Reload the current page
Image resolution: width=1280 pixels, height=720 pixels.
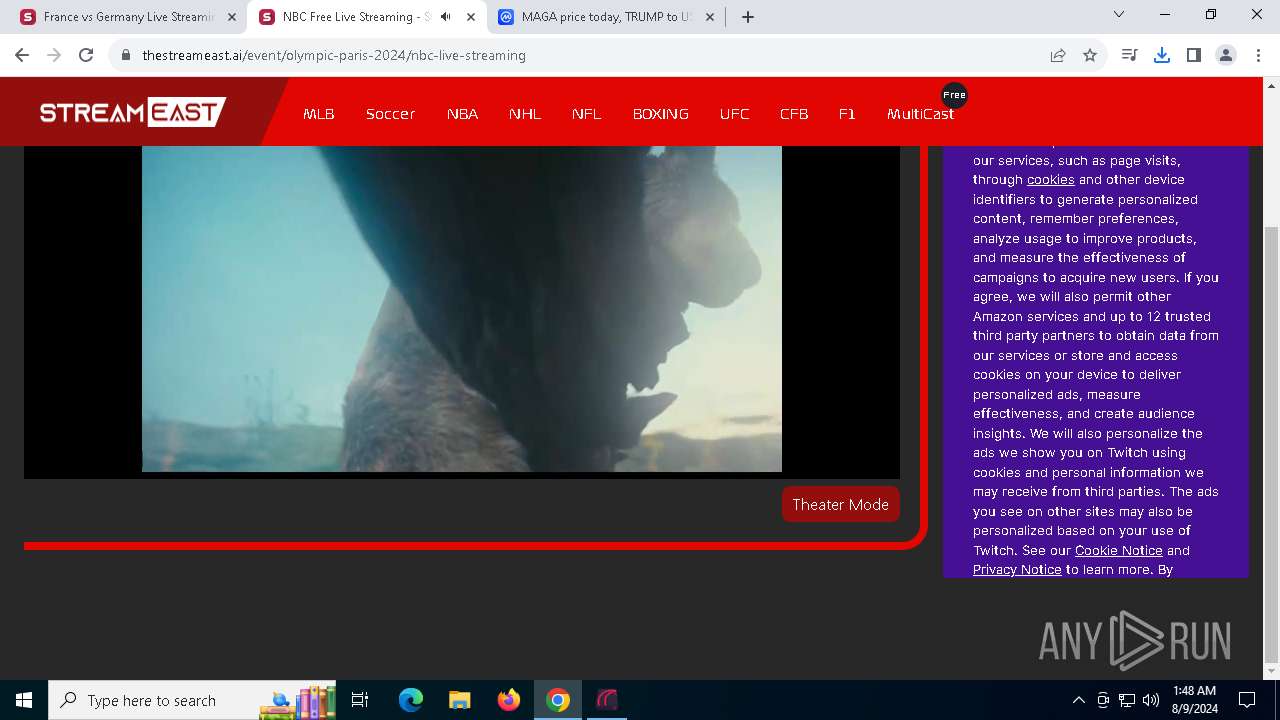click(86, 55)
